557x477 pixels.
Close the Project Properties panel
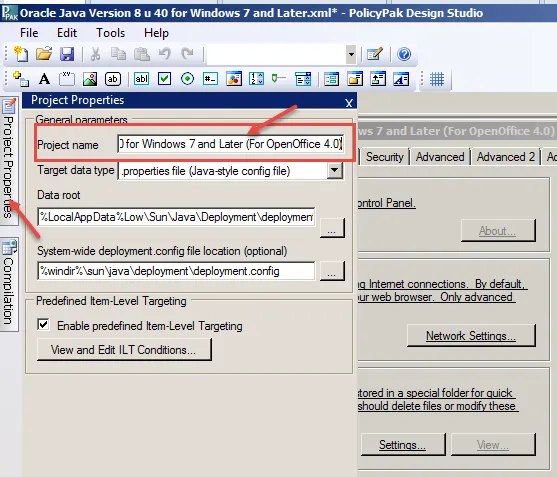(x=348, y=103)
